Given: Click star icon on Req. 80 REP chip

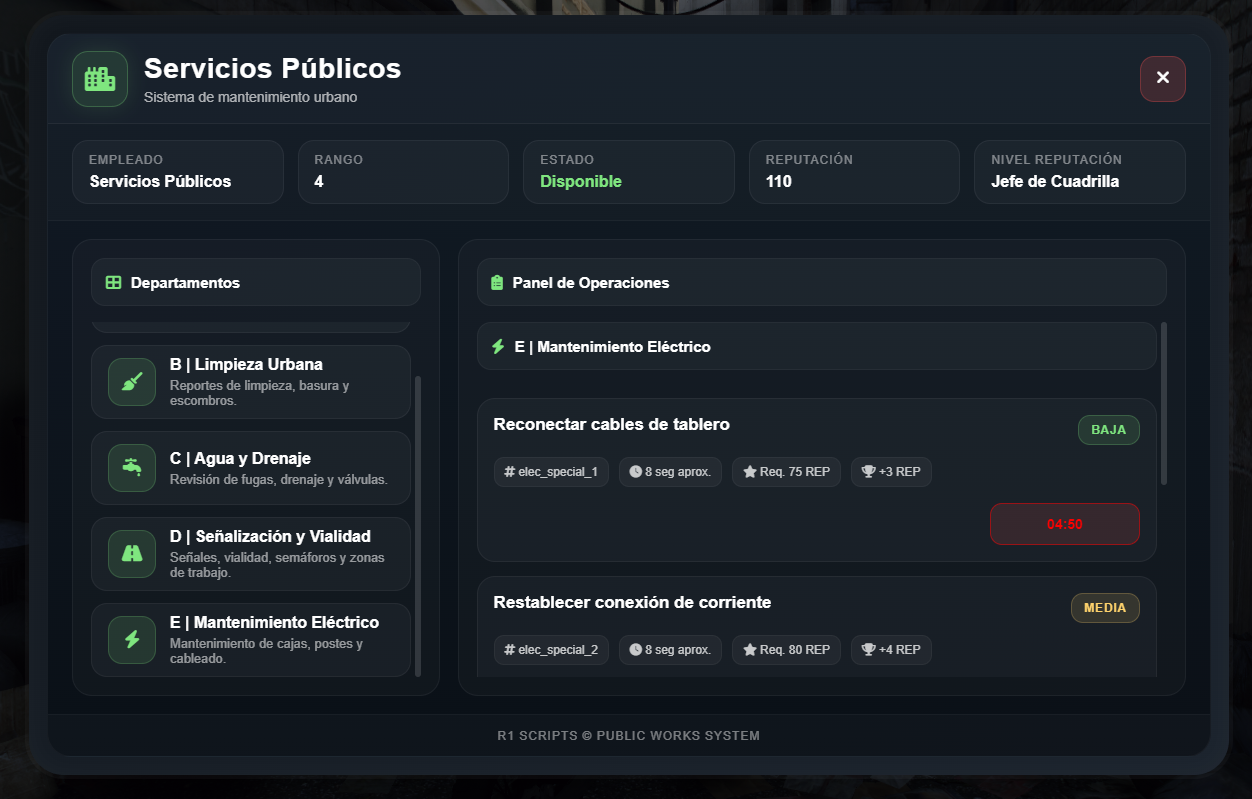Looking at the screenshot, I should (x=750, y=650).
